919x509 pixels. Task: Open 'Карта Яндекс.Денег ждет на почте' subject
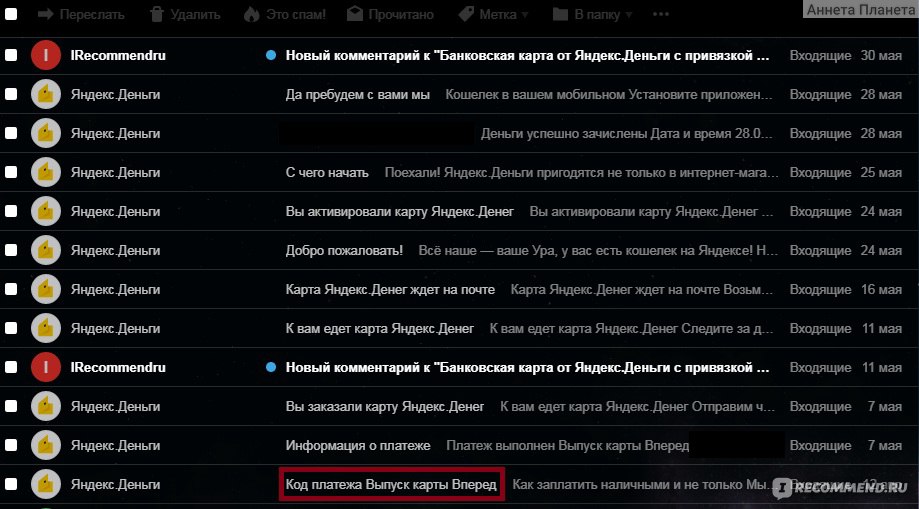coord(390,290)
